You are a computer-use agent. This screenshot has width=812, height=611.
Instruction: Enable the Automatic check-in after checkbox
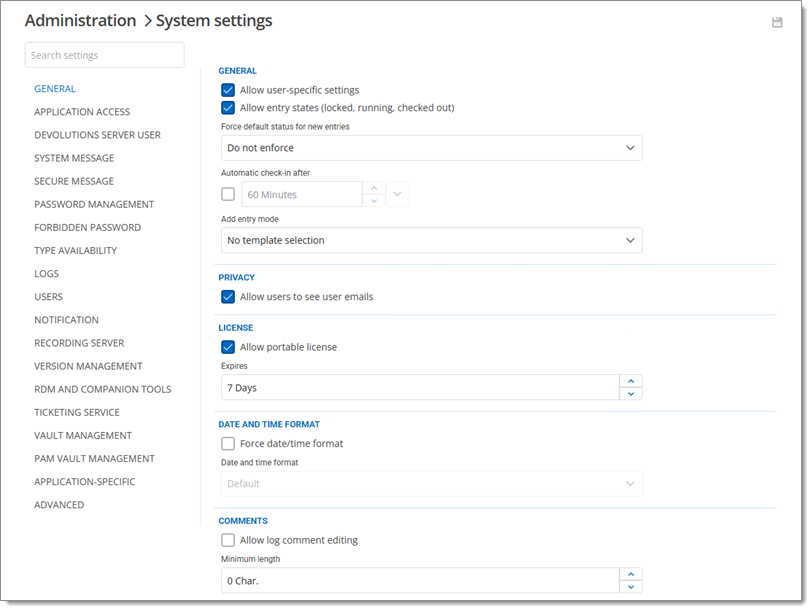point(228,194)
